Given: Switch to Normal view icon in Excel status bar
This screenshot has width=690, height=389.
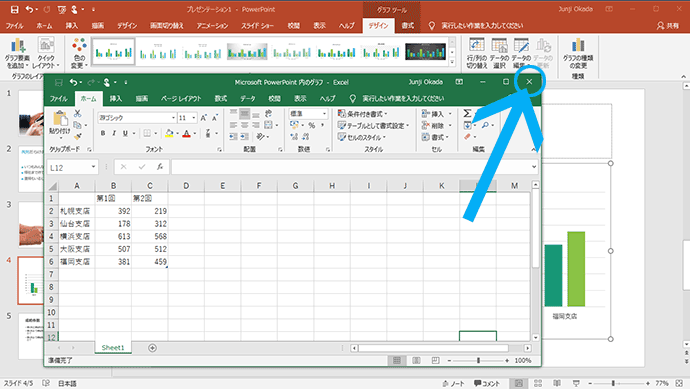Looking at the screenshot, I should click(396, 360).
